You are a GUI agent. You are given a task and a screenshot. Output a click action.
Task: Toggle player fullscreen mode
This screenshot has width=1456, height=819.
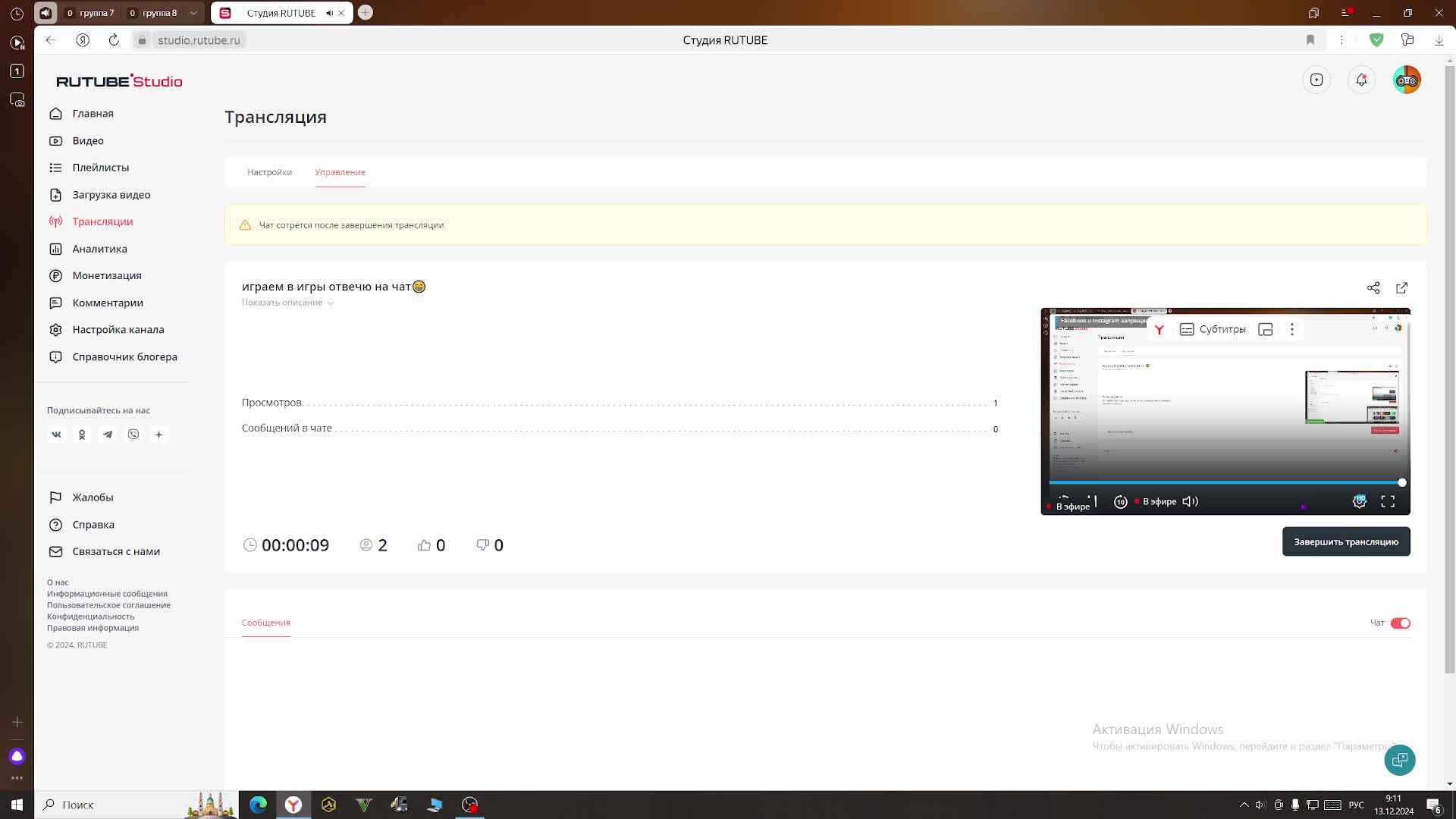click(1388, 501)
